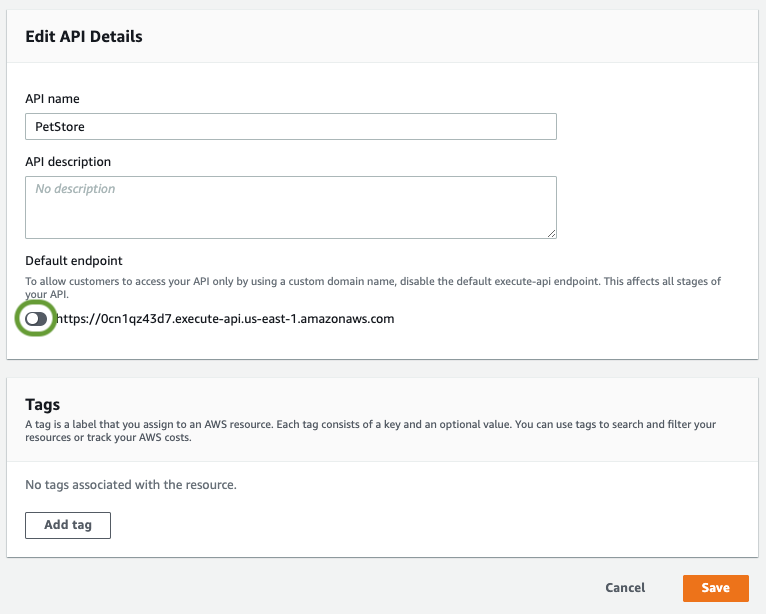Click the word 'Tags' panel title

(43, 405)
